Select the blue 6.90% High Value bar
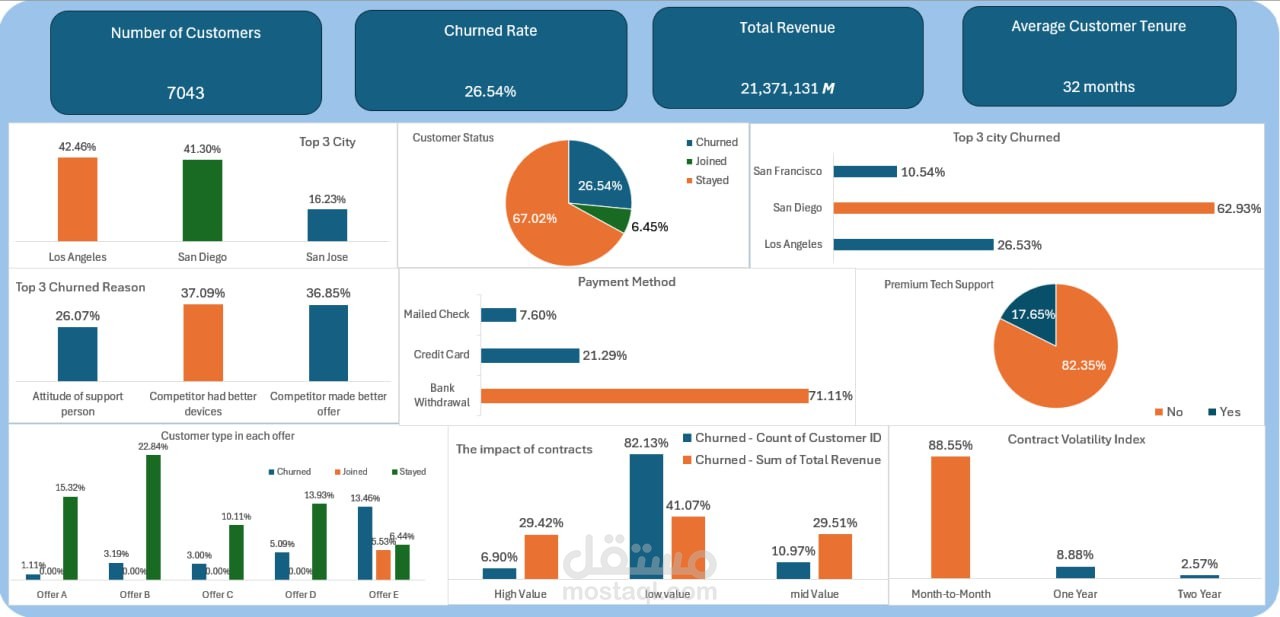Screen dimensions: 1280x617 499,574
